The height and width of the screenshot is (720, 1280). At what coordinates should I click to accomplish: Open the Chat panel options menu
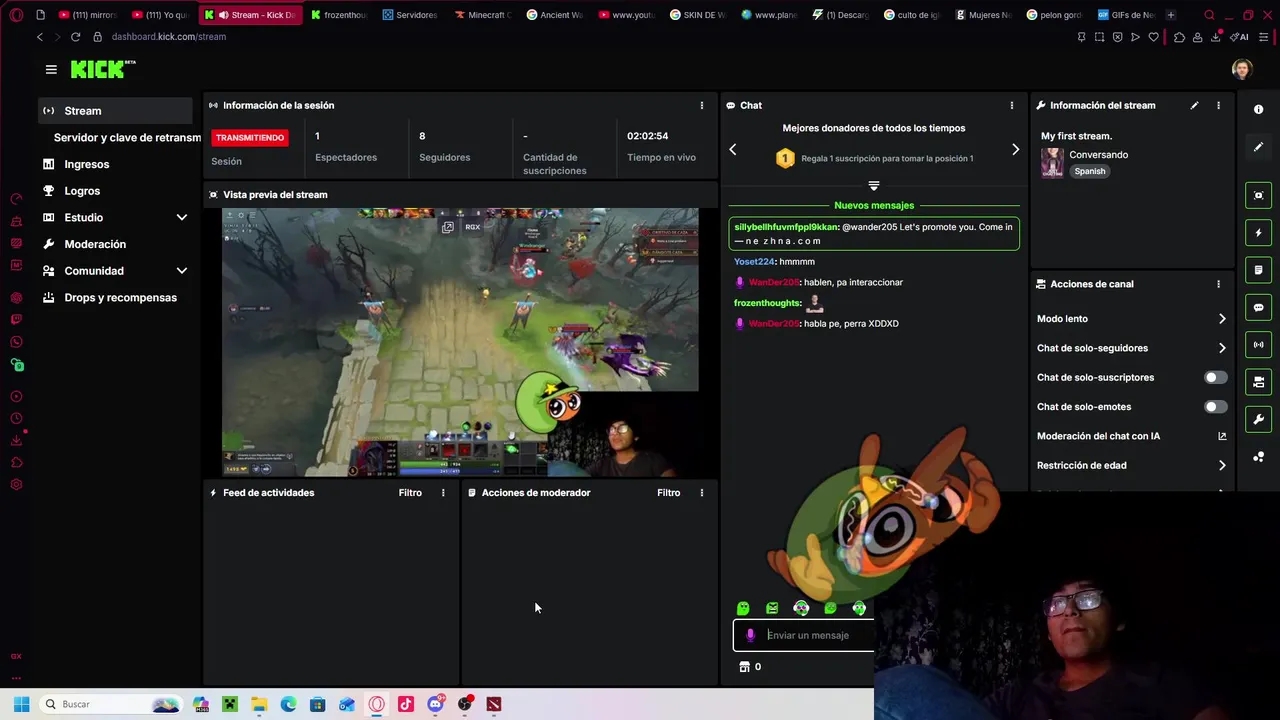[1011, 105]
